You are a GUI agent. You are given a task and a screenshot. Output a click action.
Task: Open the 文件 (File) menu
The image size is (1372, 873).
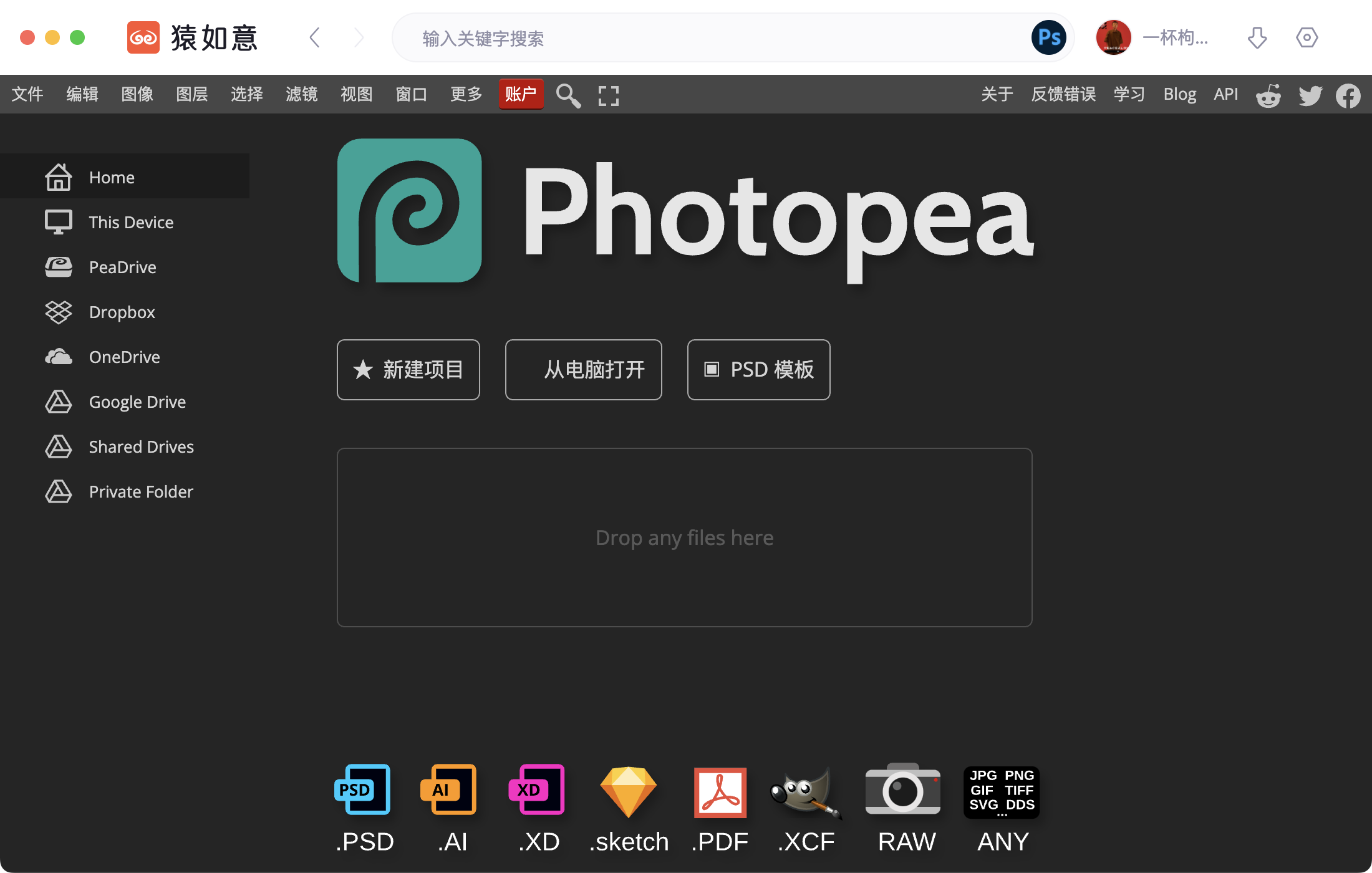click(27, 94)
